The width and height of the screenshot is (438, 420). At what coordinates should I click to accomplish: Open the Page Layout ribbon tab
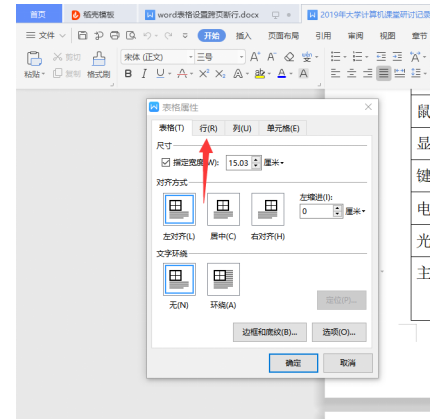click(283, 36)
